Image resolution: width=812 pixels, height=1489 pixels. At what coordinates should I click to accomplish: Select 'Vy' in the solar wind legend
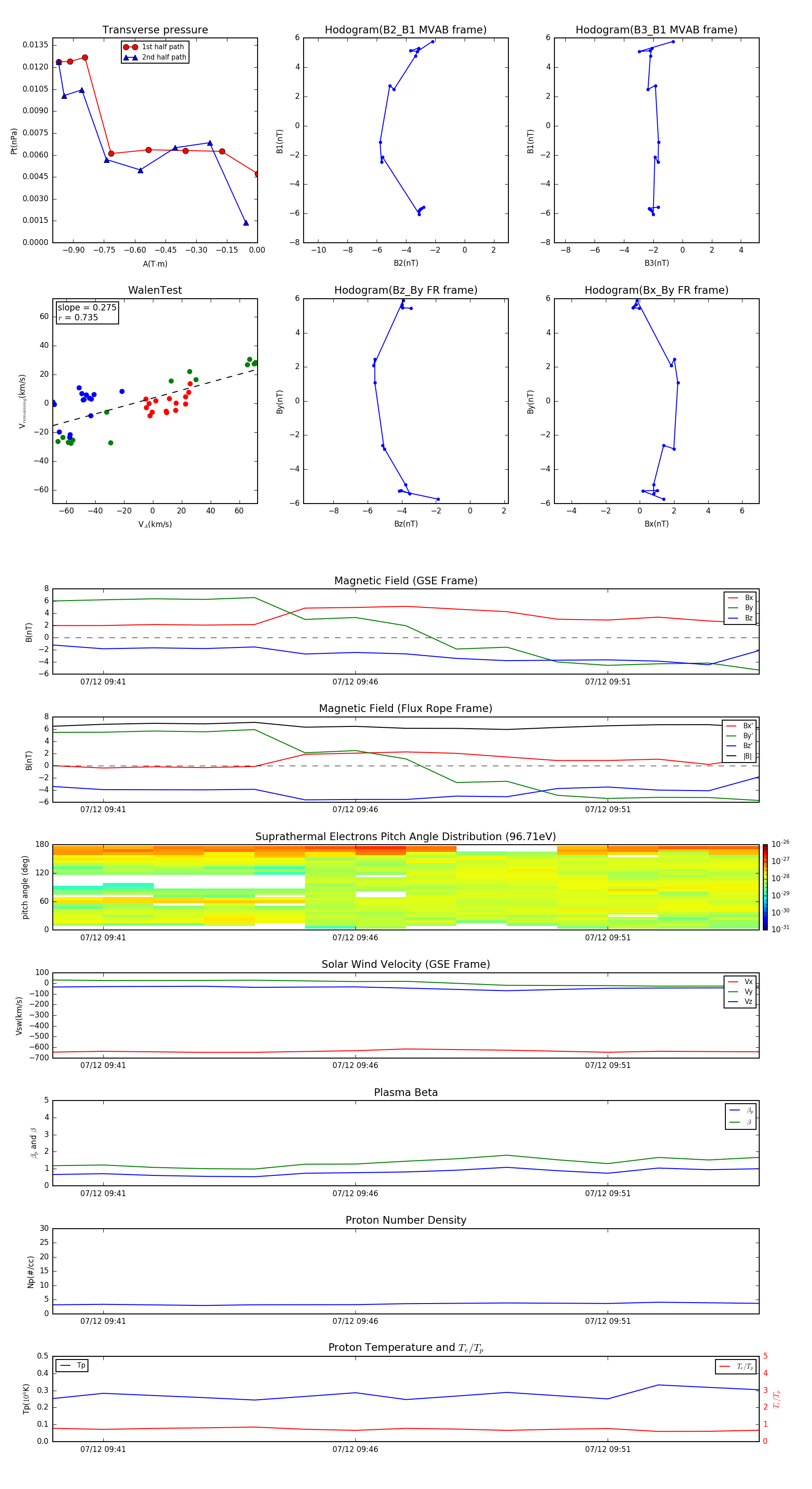point(740,991)
